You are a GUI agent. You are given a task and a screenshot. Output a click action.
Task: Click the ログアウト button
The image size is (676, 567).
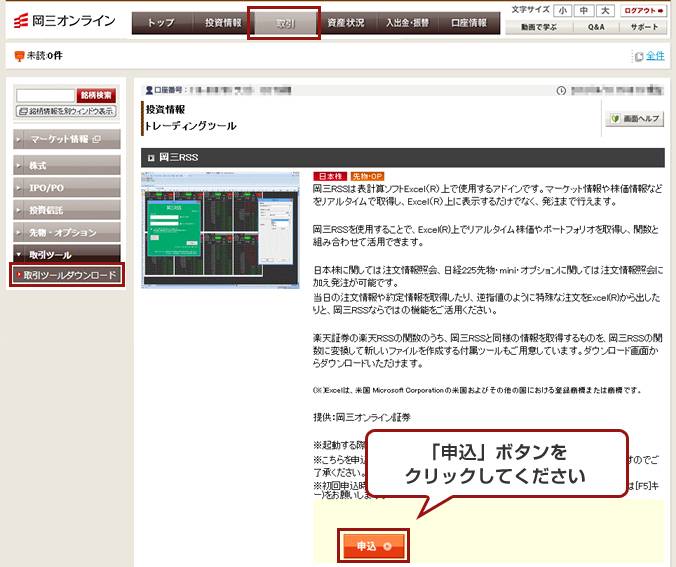[643, 11]
